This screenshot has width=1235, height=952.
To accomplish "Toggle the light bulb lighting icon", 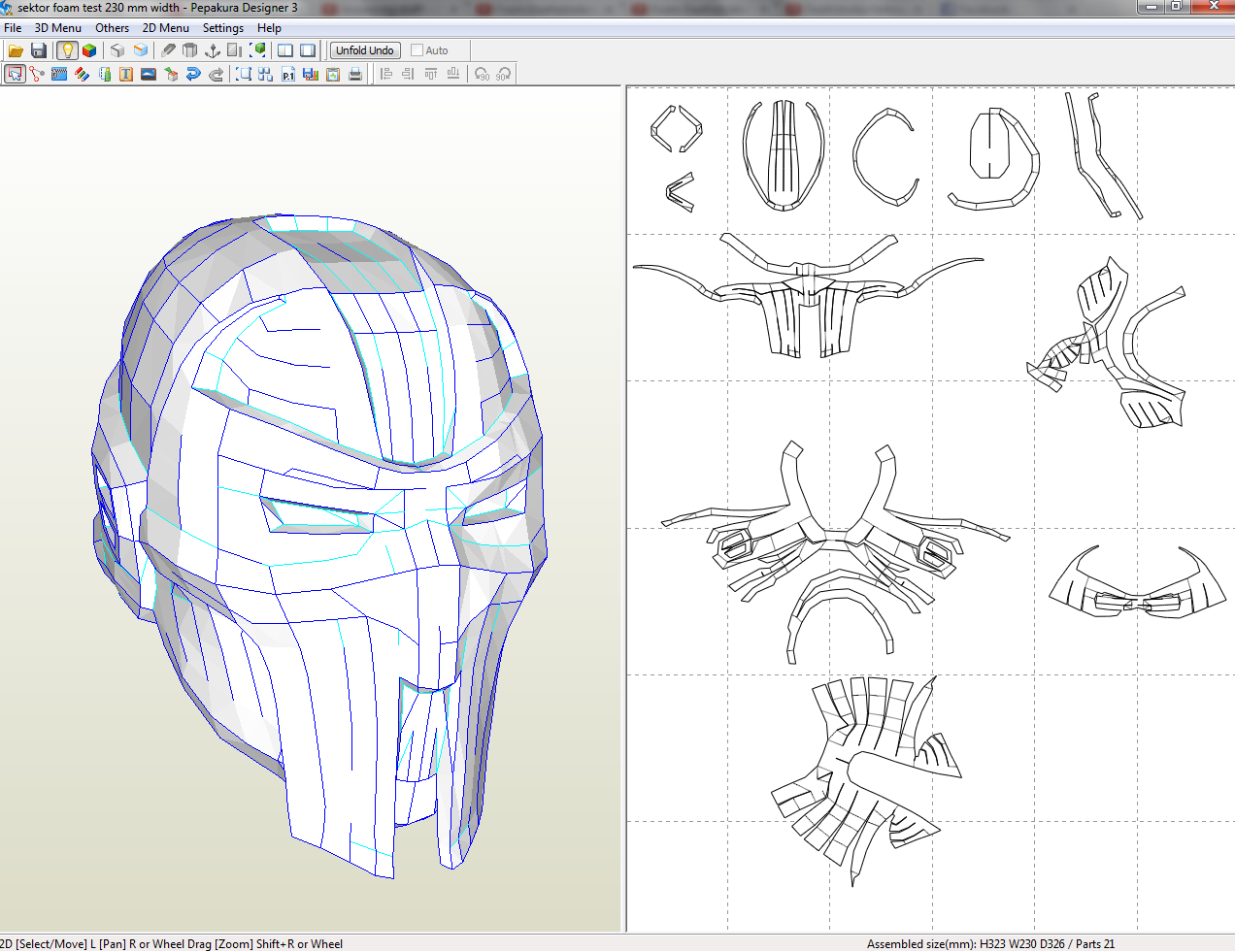I will pyautogui.click(x=67, y=50).
